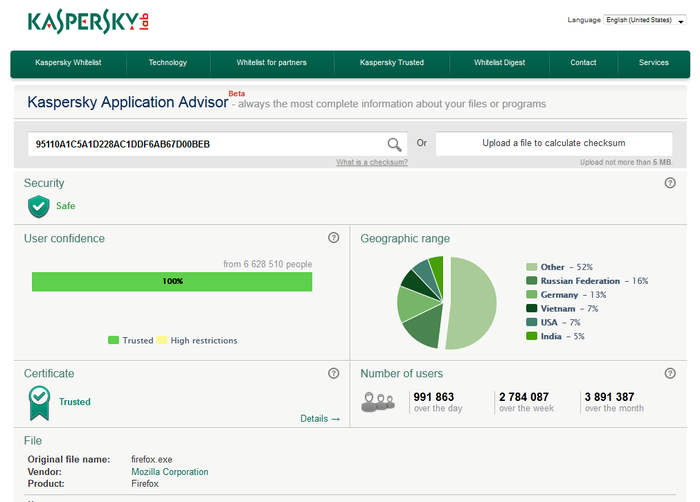Click the Trusted certificate ribbon icon

pyautogui.click(x=39, y=403)
